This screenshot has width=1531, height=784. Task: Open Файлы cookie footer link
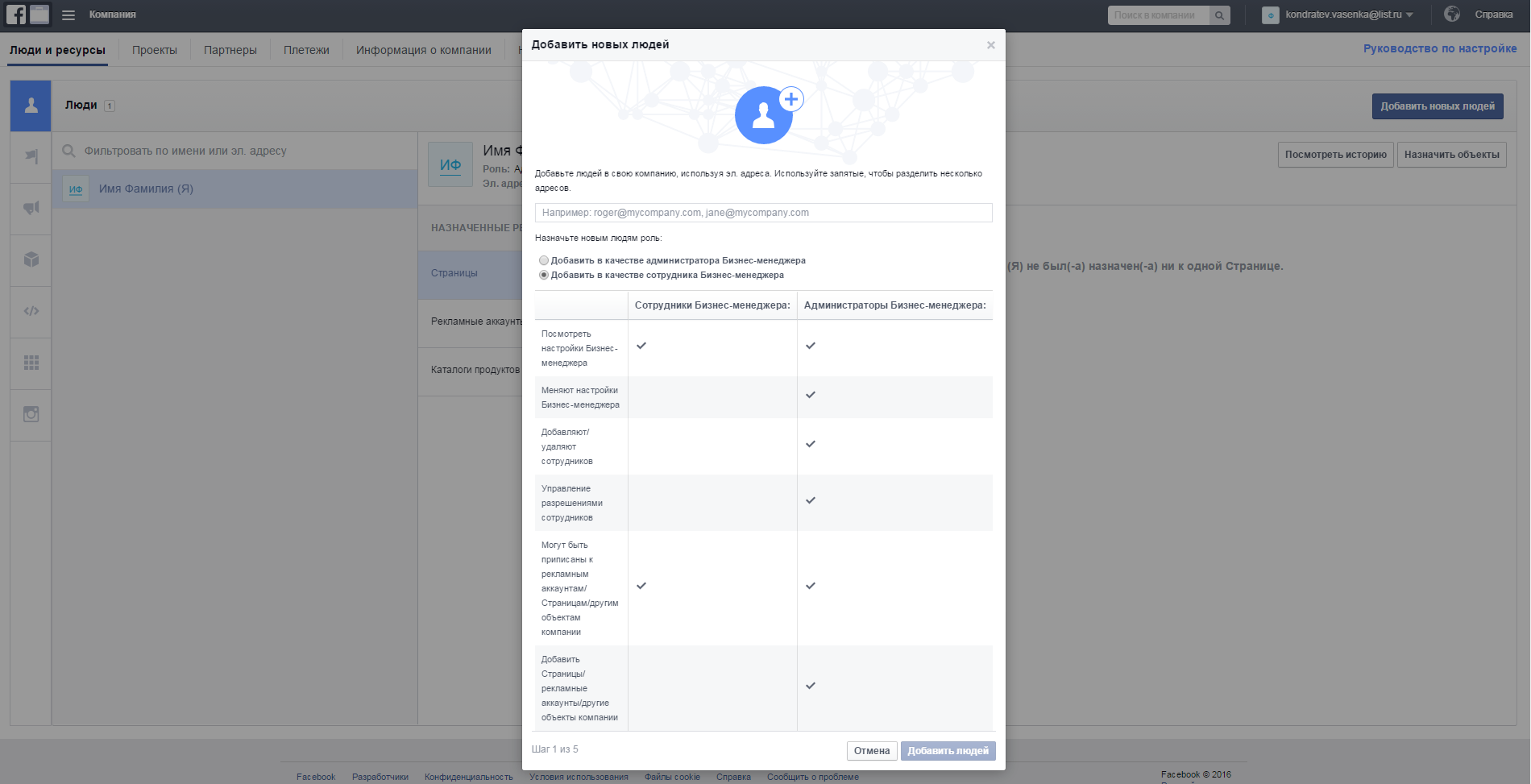pyautogui.click(x=672, y=777)
